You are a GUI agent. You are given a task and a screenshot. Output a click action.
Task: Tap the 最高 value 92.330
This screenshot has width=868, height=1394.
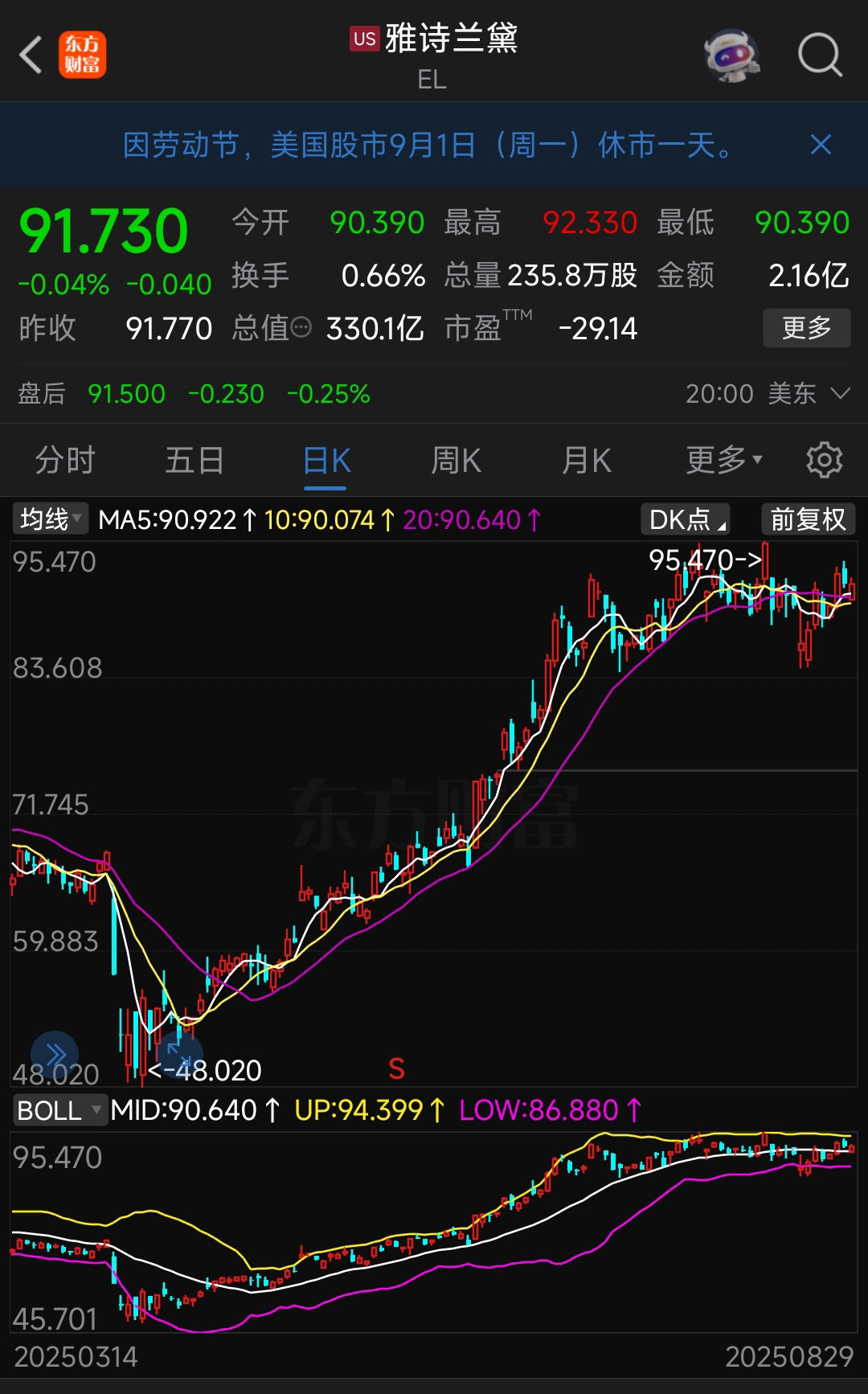coord(590,223)
